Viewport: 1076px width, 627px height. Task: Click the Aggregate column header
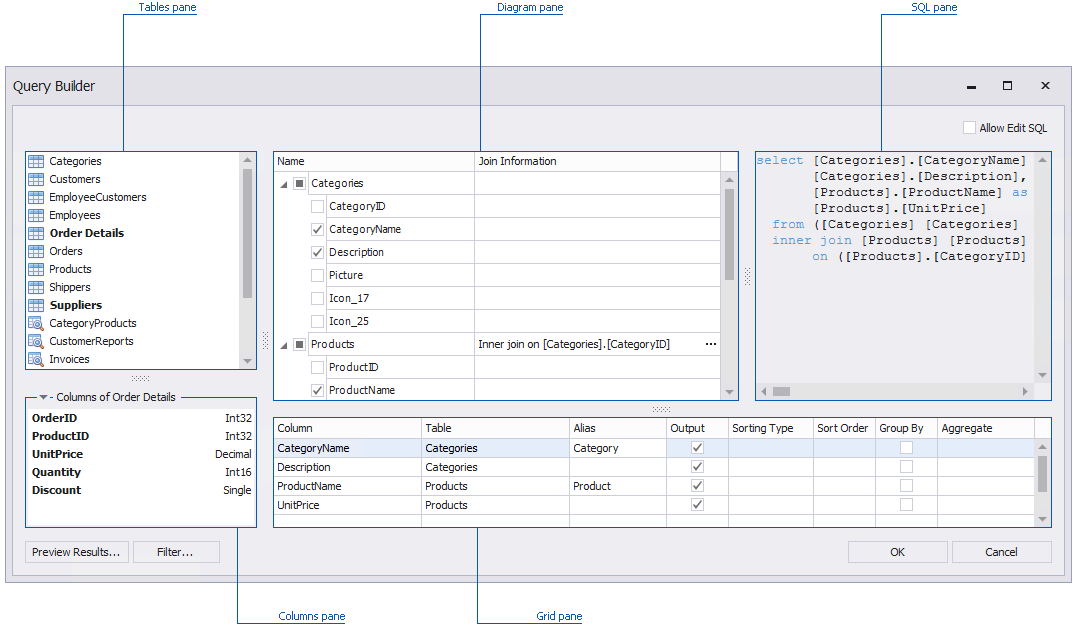pyautogui.click(x=985, y=428)
